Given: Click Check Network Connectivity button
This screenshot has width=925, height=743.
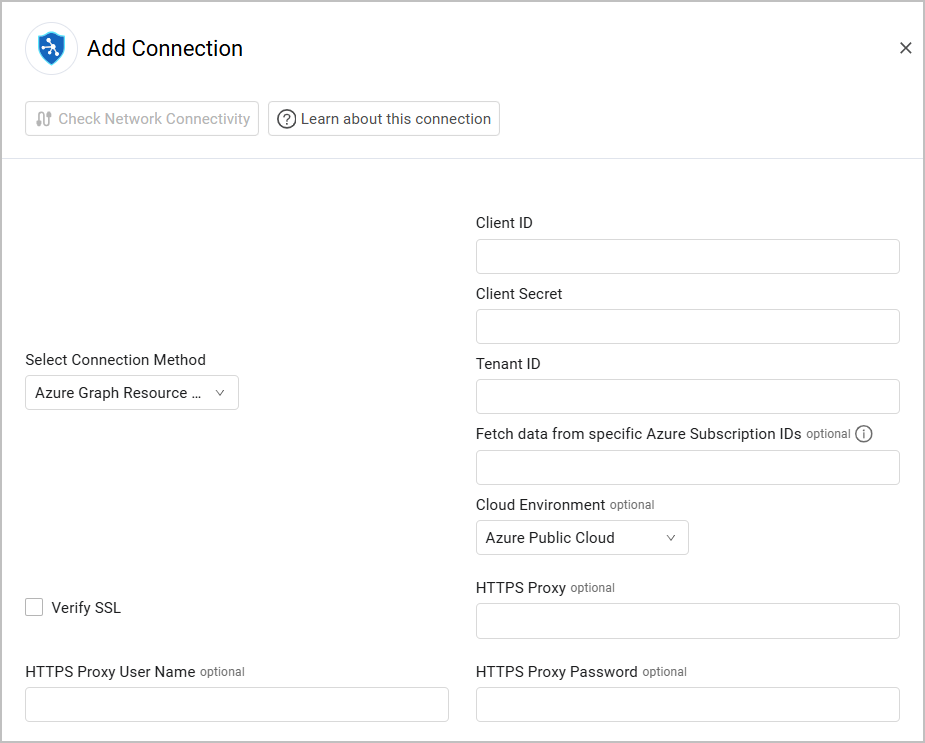Looking at the screenshot, I should pos(142,119).
